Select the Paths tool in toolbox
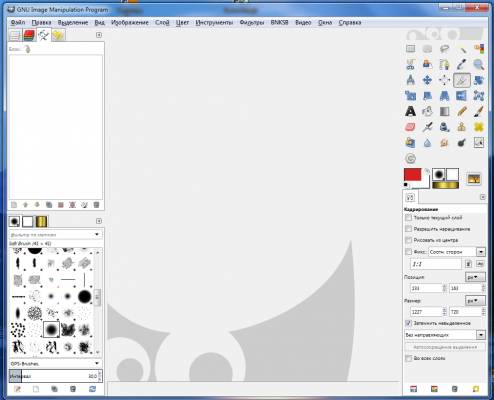 coord(444,64)
